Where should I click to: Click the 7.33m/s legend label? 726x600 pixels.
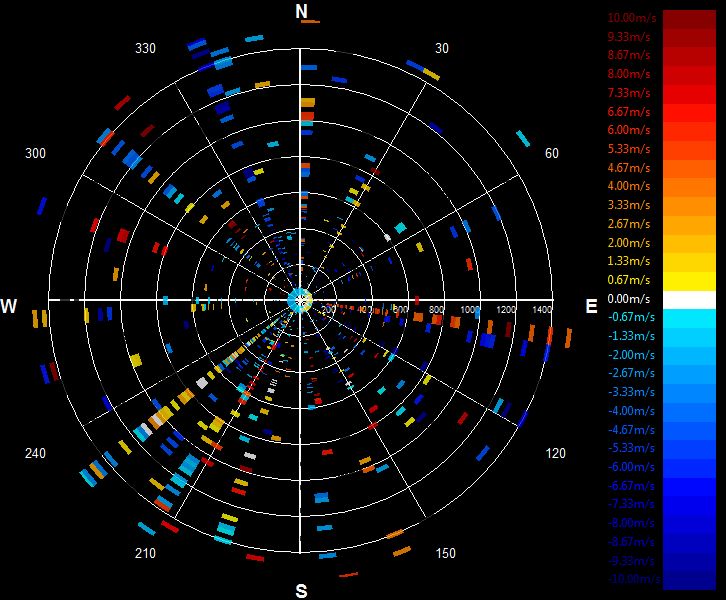tap(629, 93)
